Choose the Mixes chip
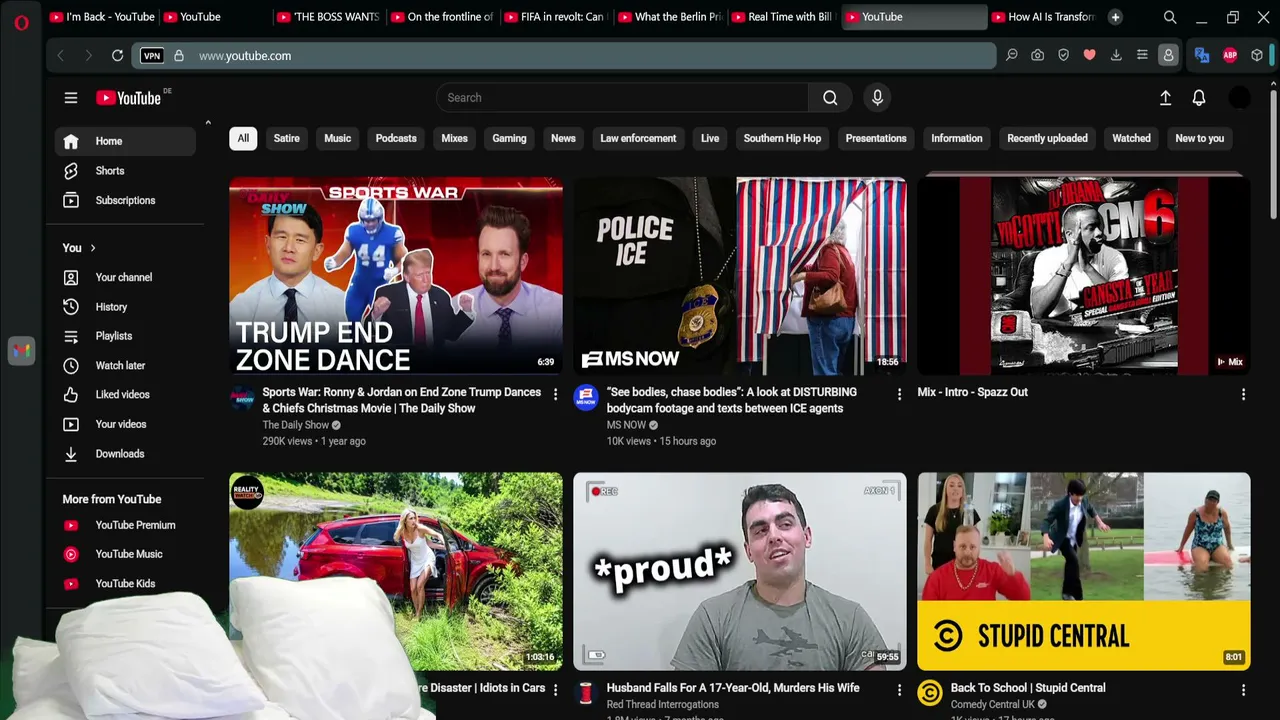The width and height of the screenshot is (1280, 720). (455, 138)
